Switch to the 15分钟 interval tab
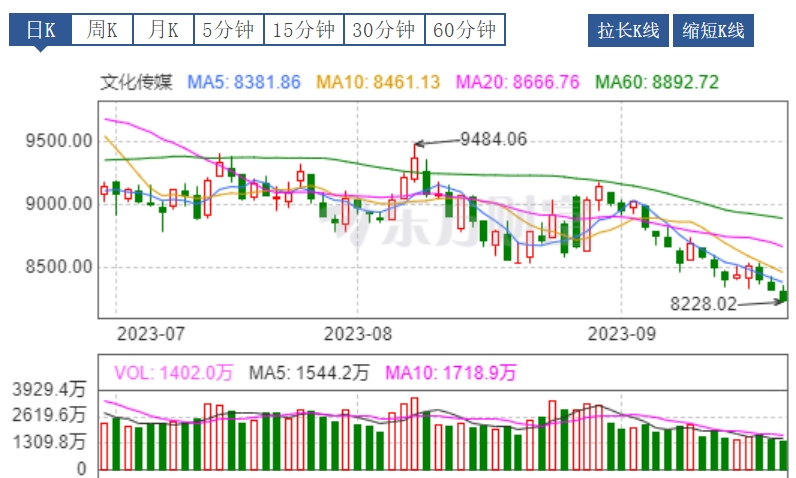The height and width of the screenshot is (478, 796). [304, 30]
